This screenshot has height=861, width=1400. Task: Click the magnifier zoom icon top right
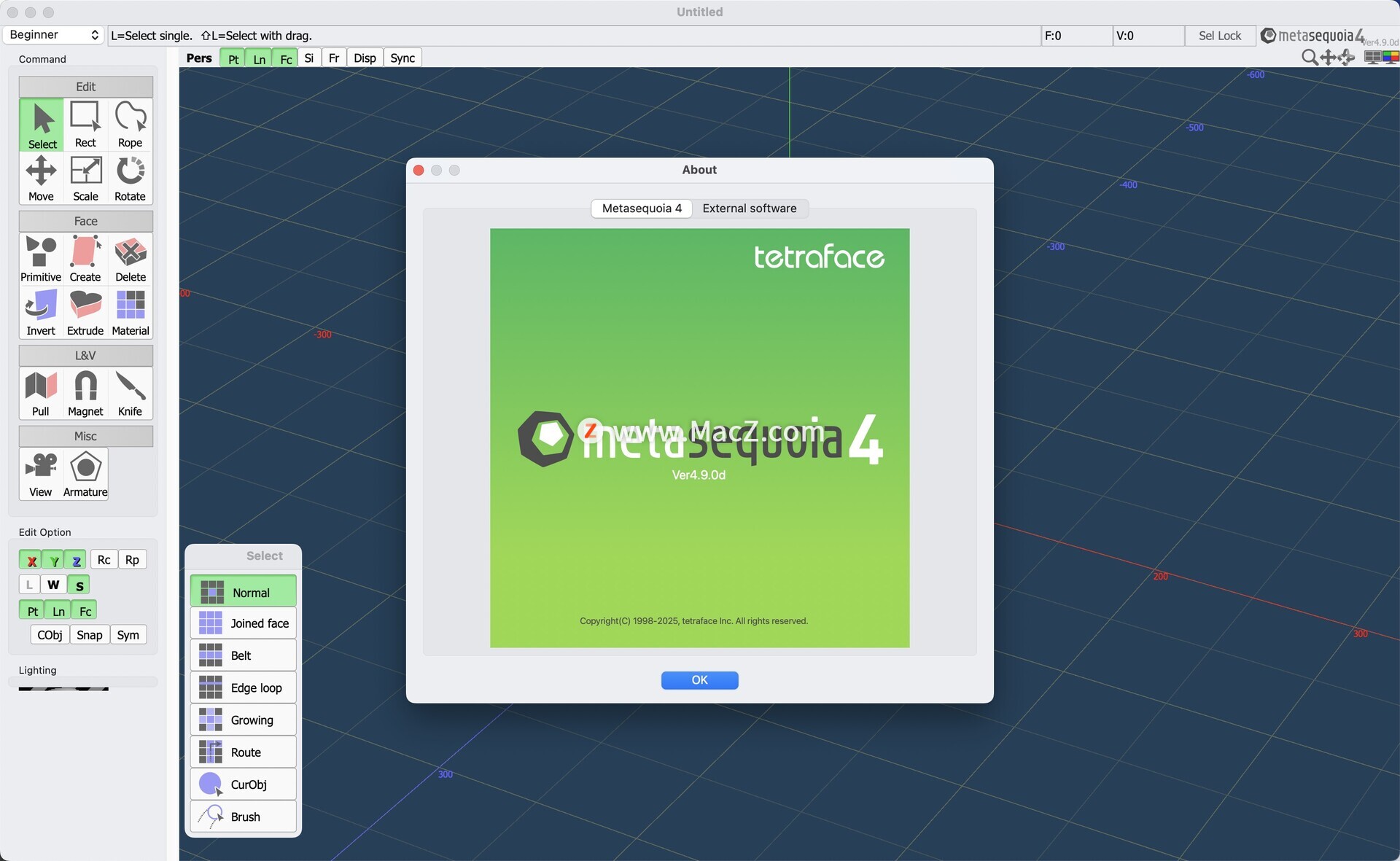tap(1309, 58)
